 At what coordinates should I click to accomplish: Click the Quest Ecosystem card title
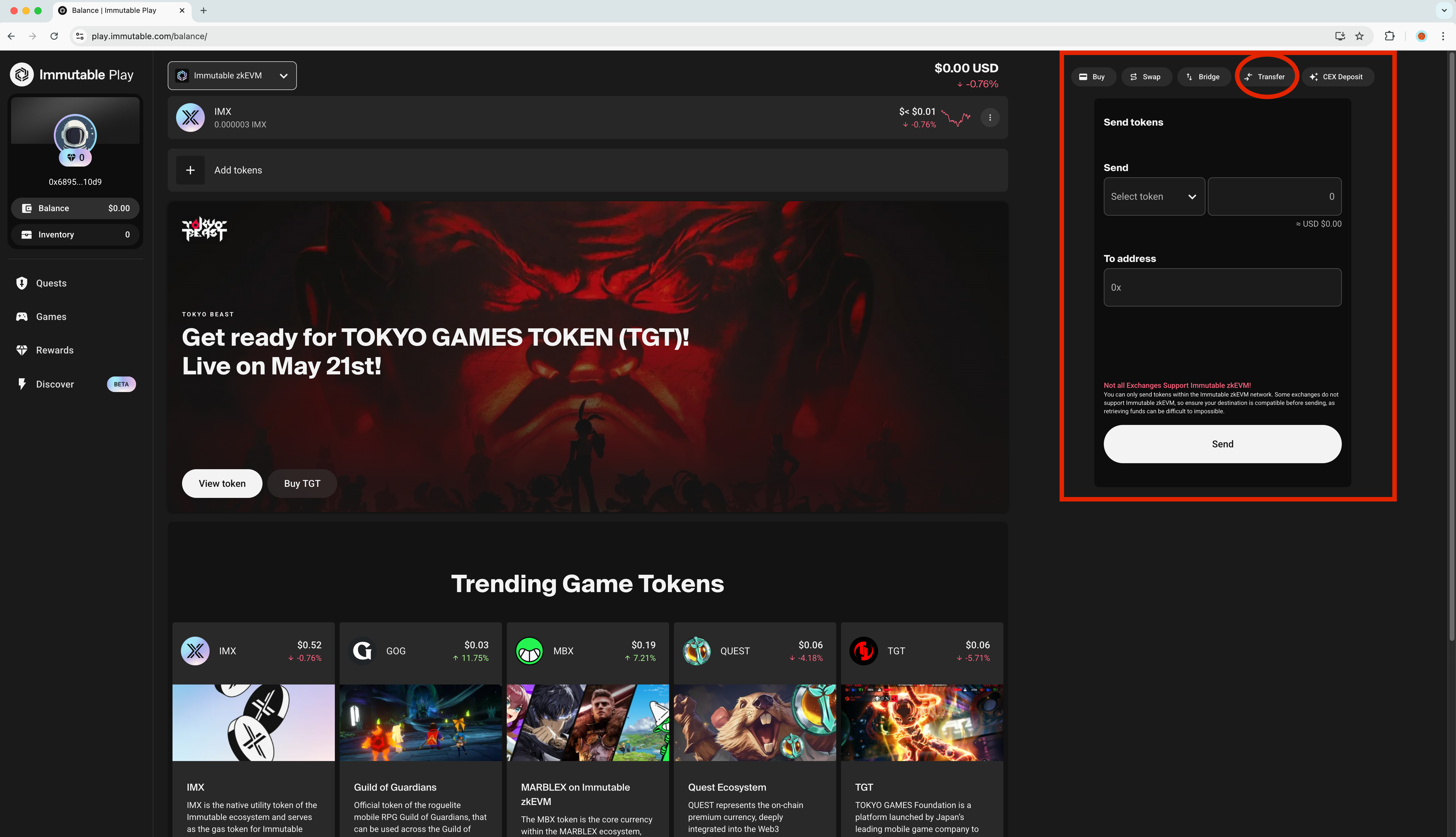click(727, 787)
